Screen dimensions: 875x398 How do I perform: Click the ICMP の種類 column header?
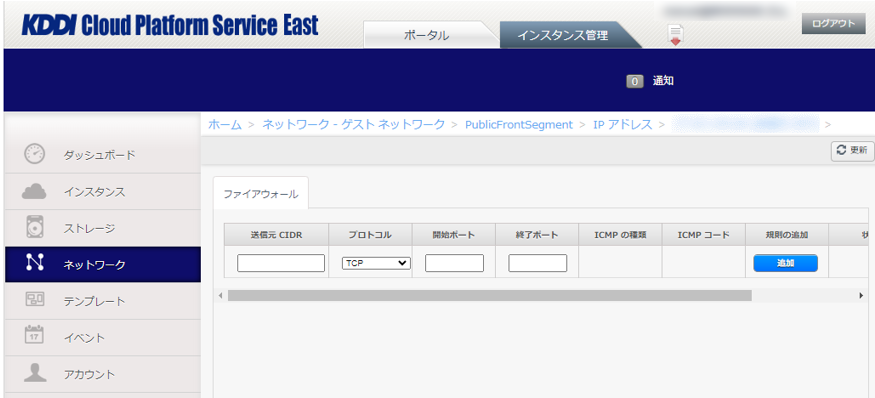(x=620, y=235)
